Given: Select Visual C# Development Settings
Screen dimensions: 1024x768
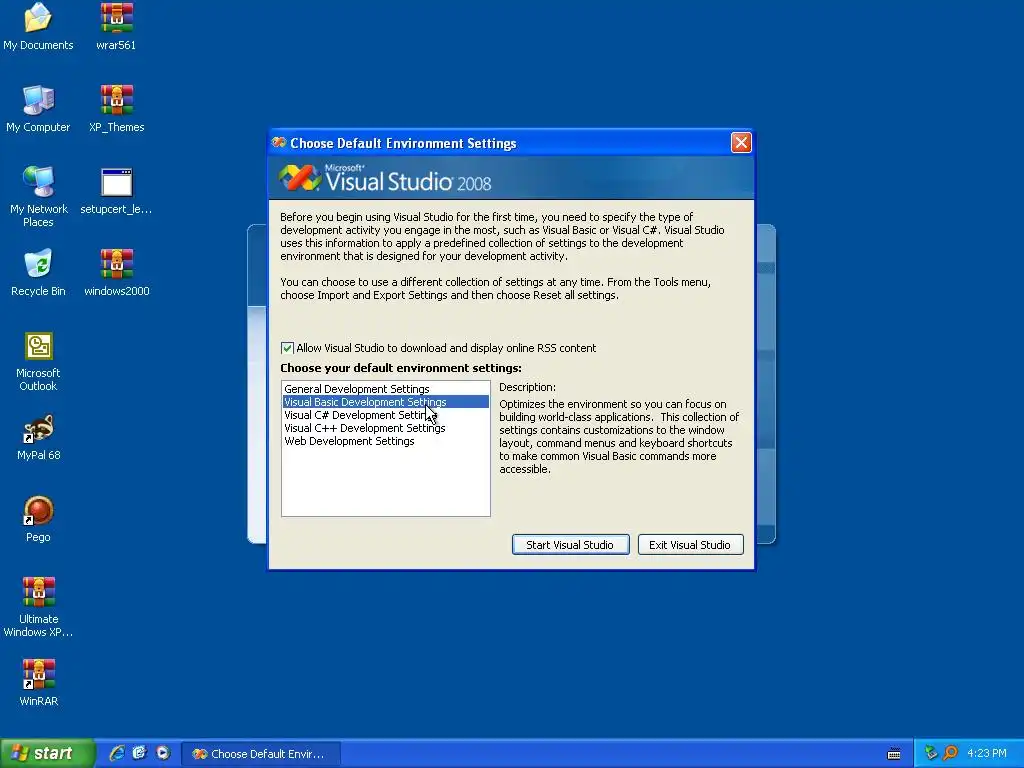Looking at the screenshot, I should [x=385, y=415].
